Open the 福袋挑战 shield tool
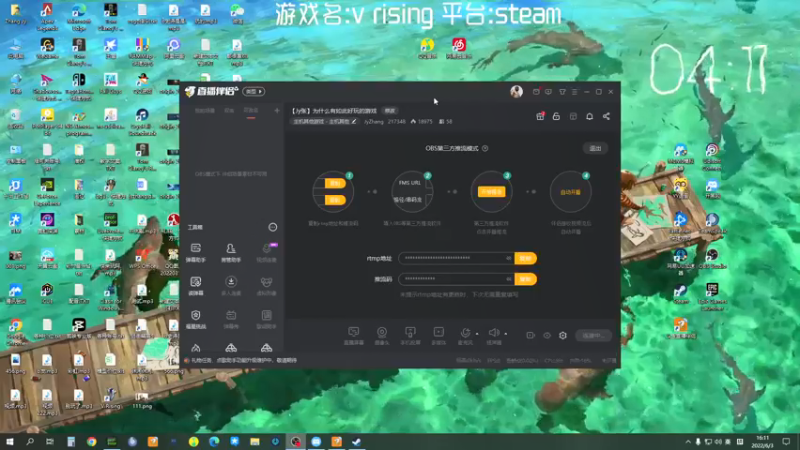The image size is (800, 450). click(195, 319)
